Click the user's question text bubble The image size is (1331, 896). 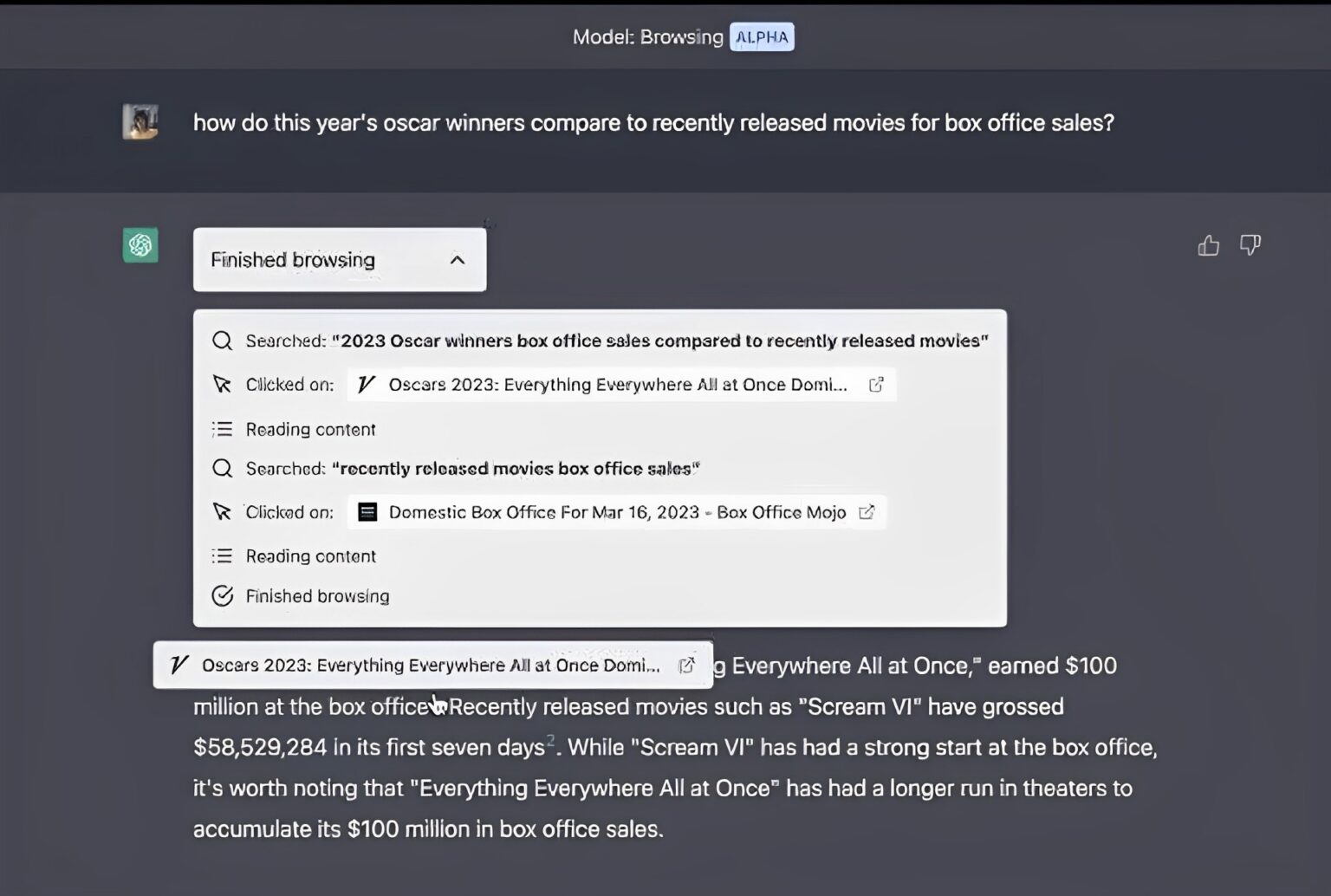pyautogui.click(x=653, y=122)
